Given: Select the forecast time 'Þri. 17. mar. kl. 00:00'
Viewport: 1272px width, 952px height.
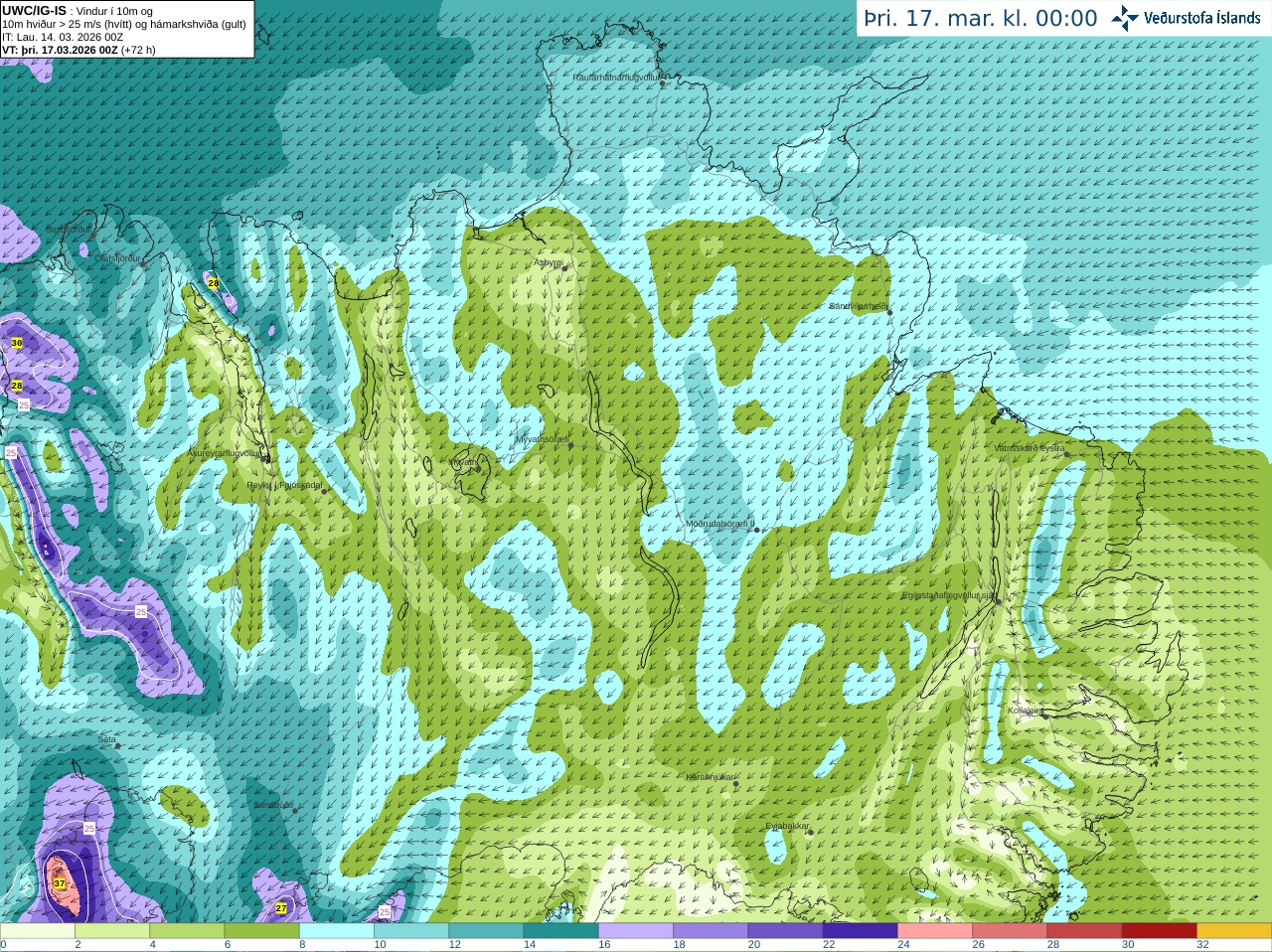Looking at the screenshot, I should pos(981,18).
